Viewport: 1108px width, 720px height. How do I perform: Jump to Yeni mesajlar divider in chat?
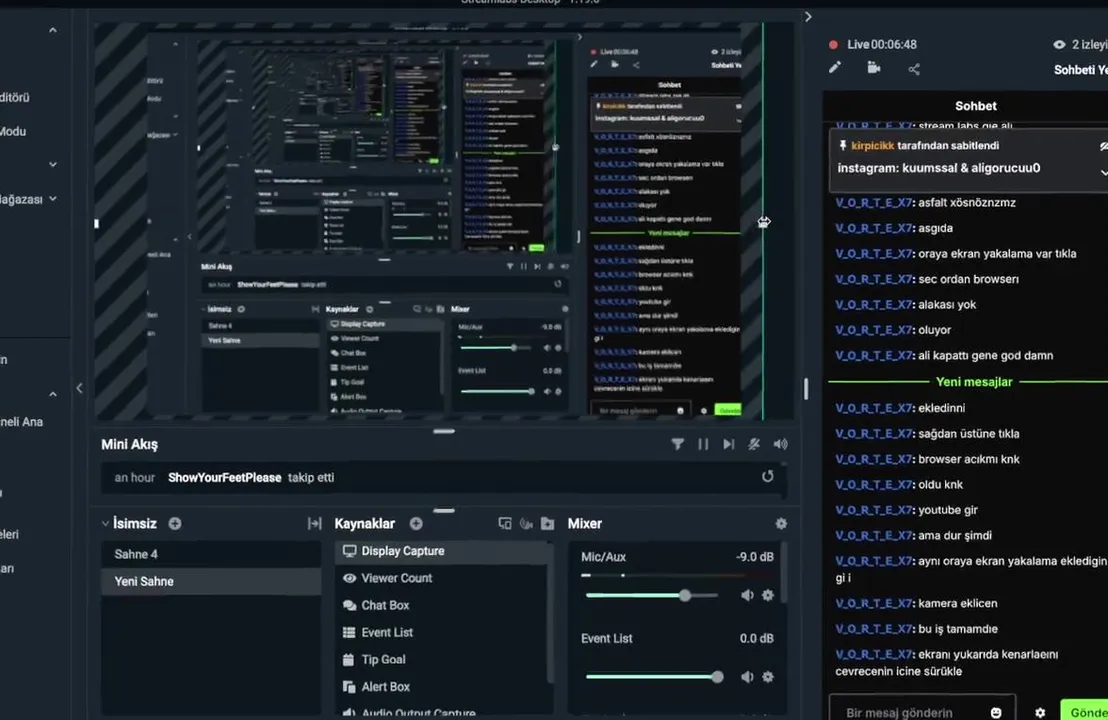point(974,382)
